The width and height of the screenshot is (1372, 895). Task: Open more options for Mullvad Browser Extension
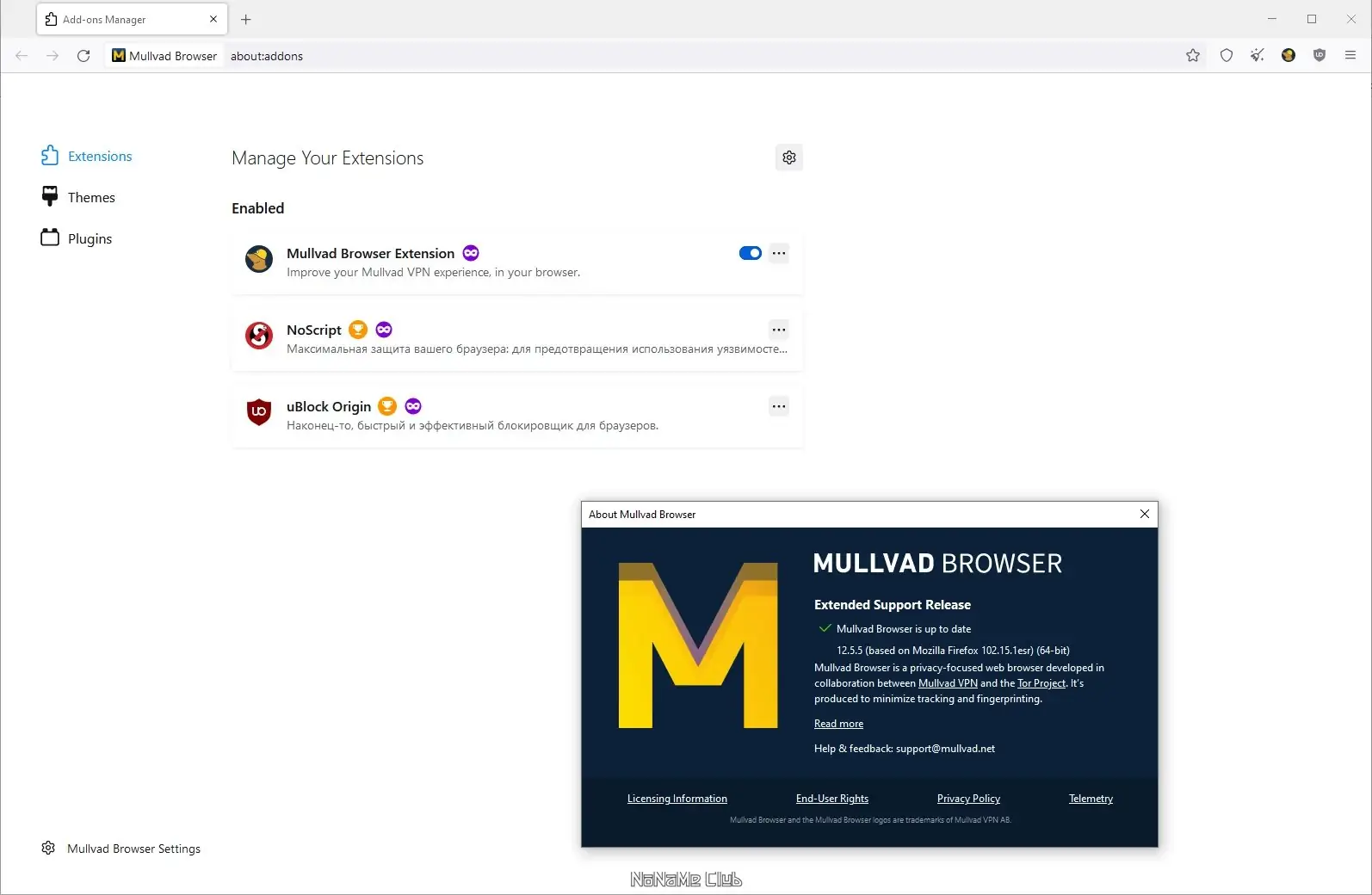[x=779, y=253]
